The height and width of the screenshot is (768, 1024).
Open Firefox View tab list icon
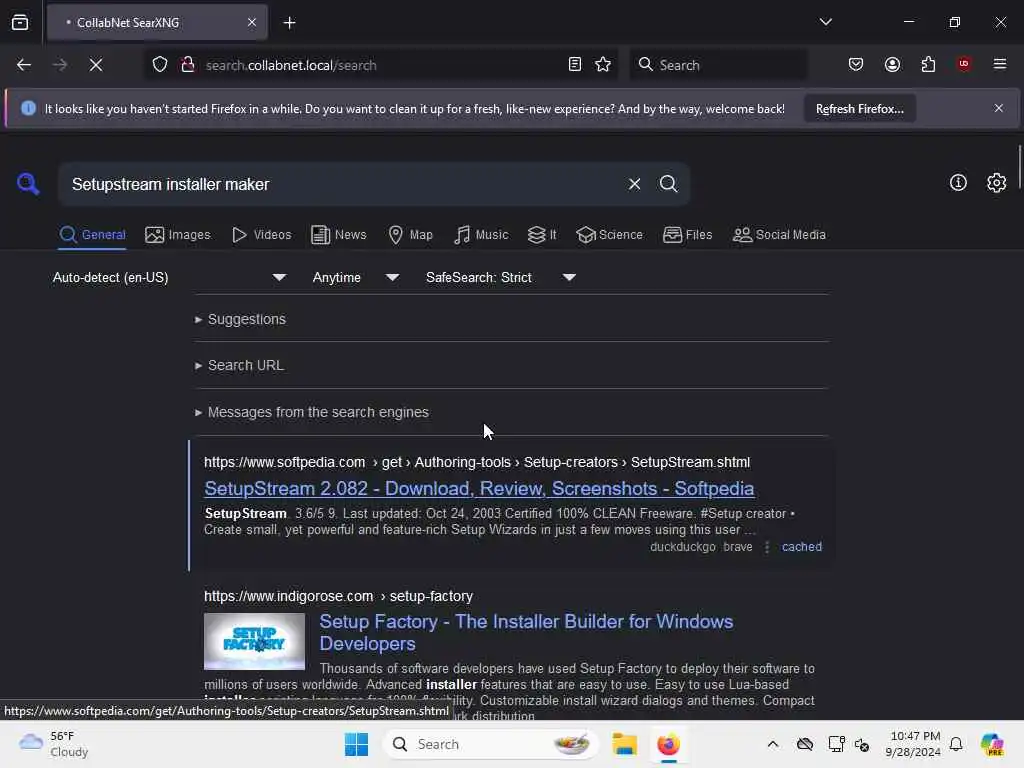coord(20,23)
